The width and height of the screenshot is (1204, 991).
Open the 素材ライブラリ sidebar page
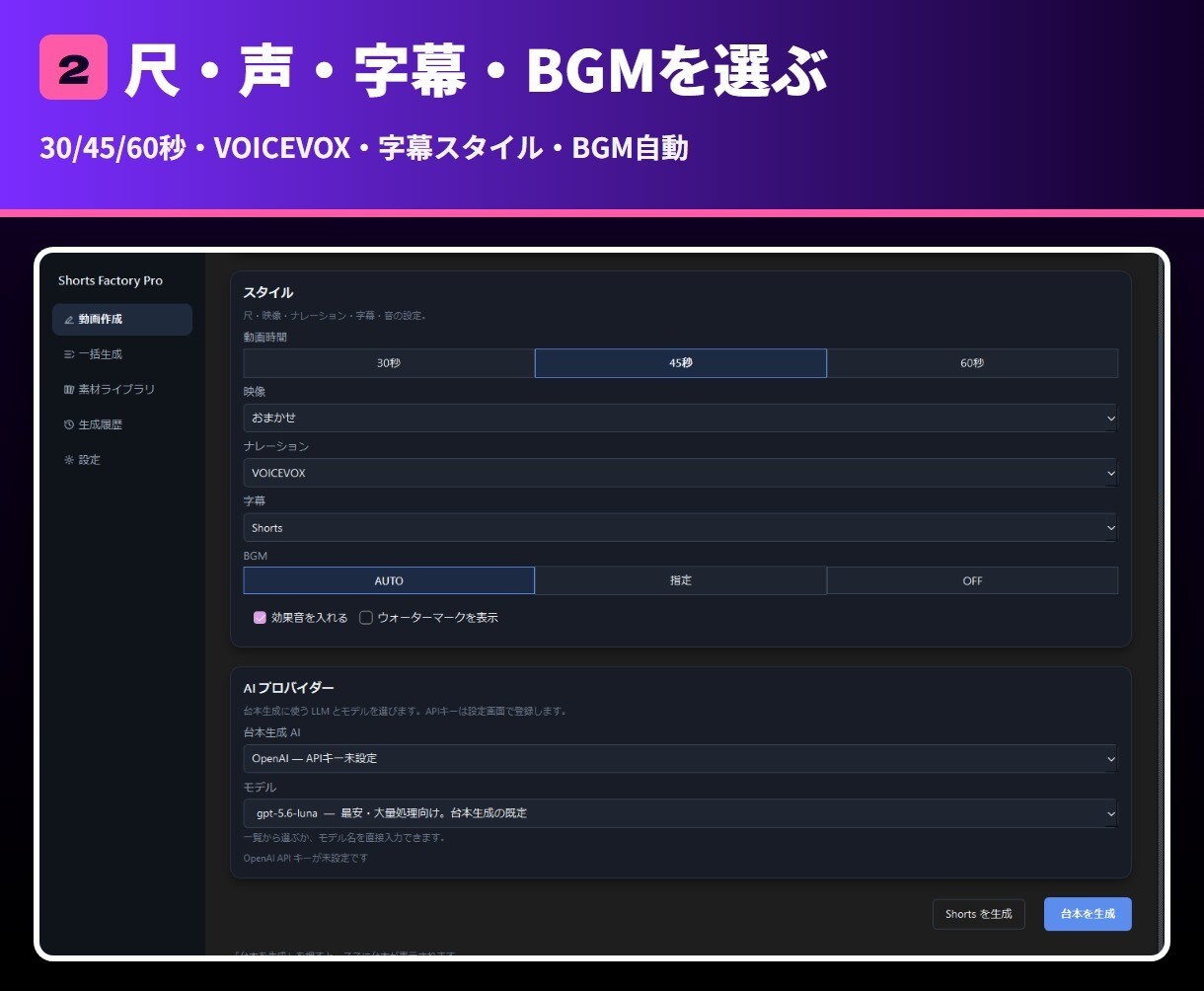pyautogui.click(x=122, y=390)
